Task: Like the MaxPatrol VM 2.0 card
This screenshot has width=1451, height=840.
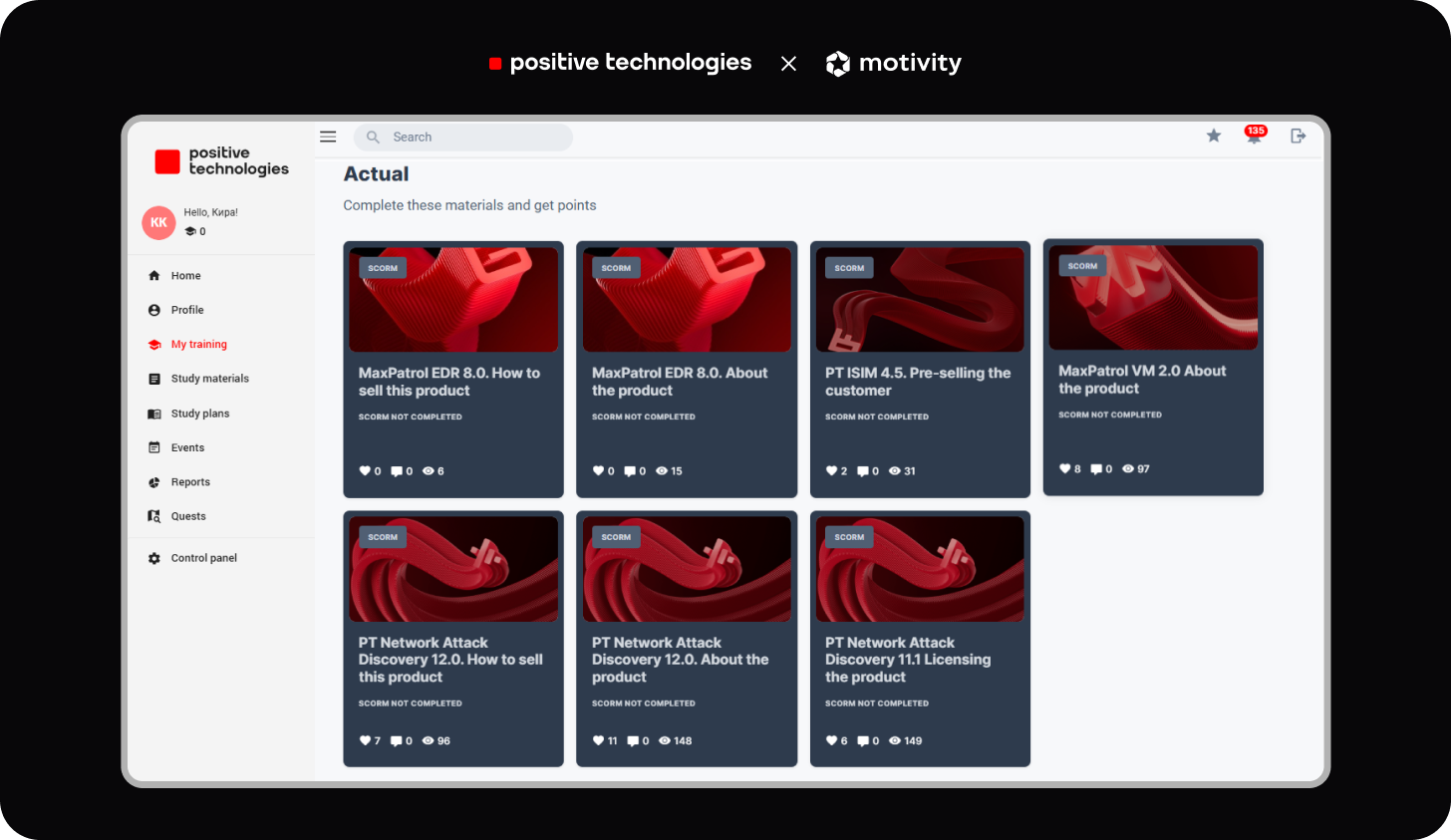Action: (1064, 469)
